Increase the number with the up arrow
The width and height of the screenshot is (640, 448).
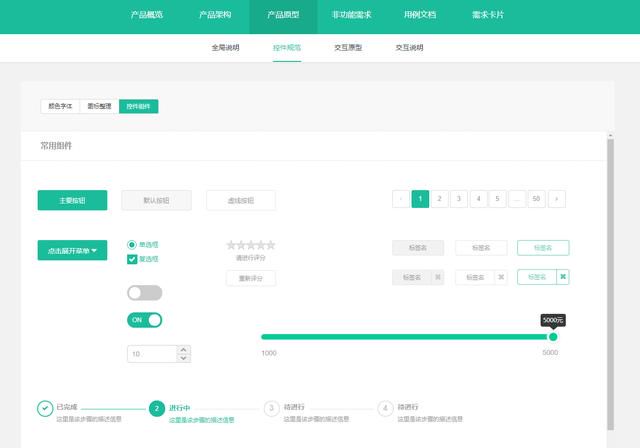(x=184, y=350)
